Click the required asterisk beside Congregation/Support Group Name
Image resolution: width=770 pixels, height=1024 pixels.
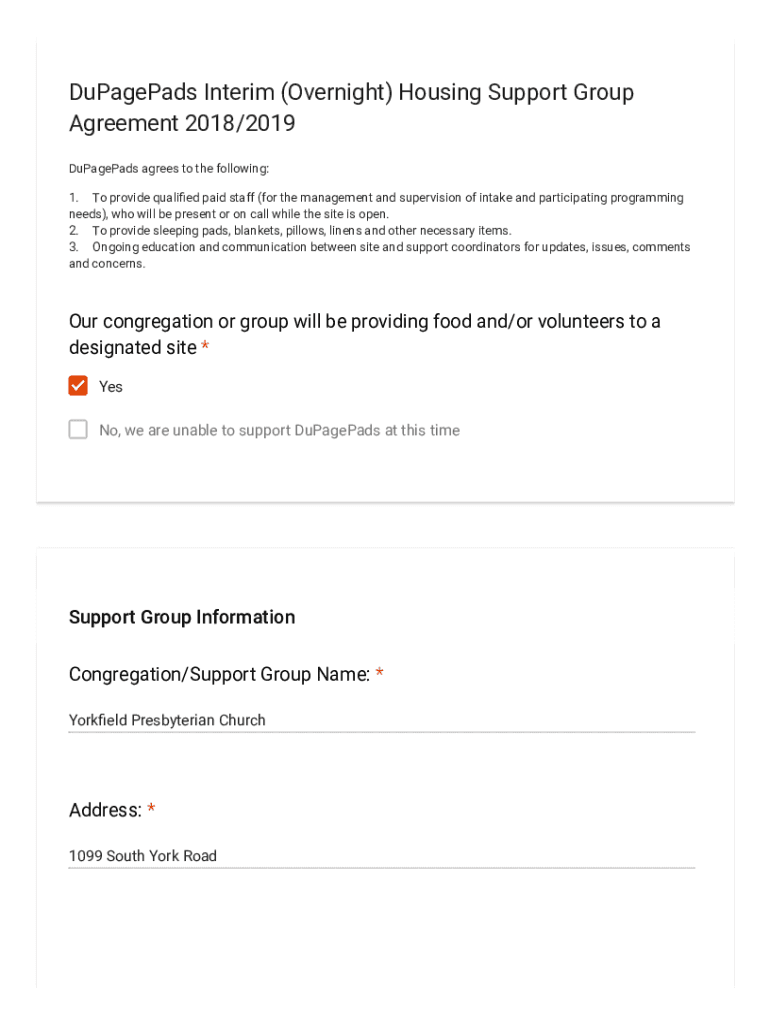coord(380,675)
